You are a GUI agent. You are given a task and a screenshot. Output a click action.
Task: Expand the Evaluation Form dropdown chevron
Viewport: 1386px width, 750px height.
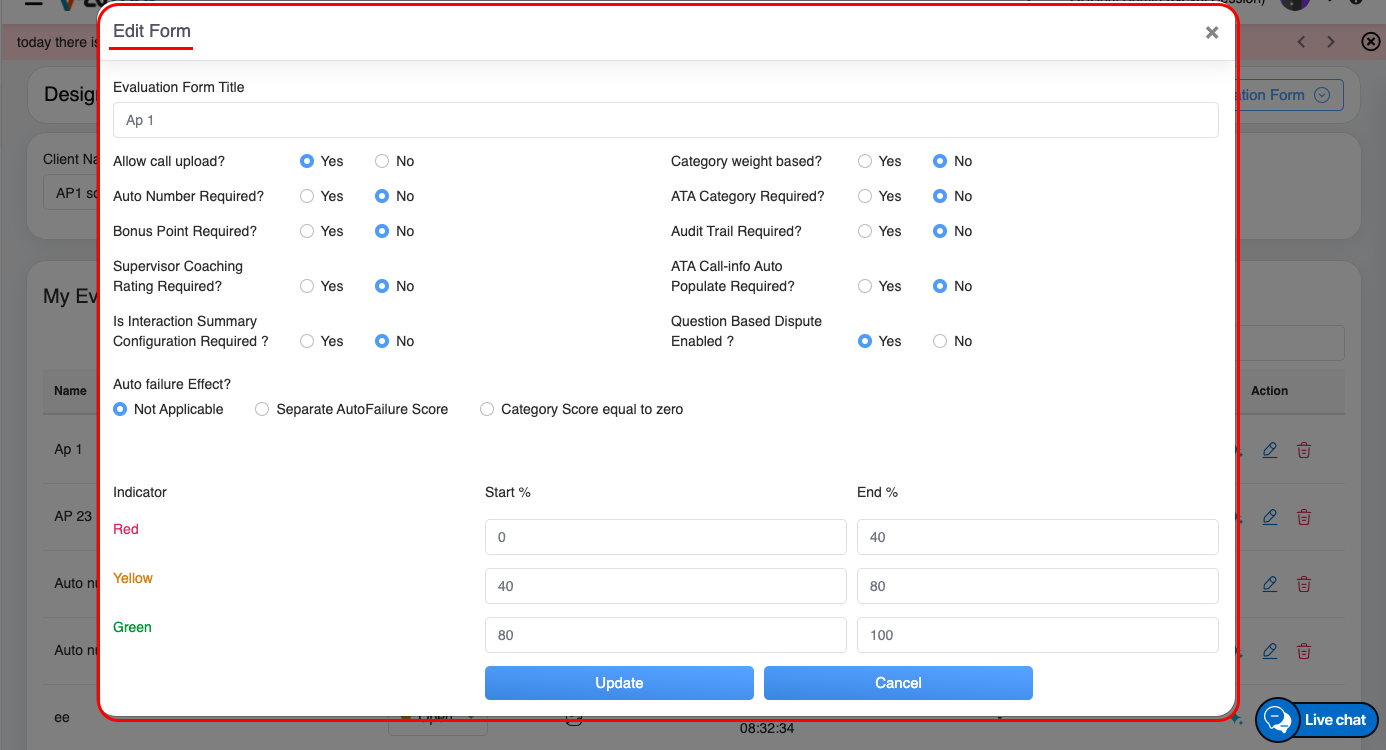coord(1322,95)
